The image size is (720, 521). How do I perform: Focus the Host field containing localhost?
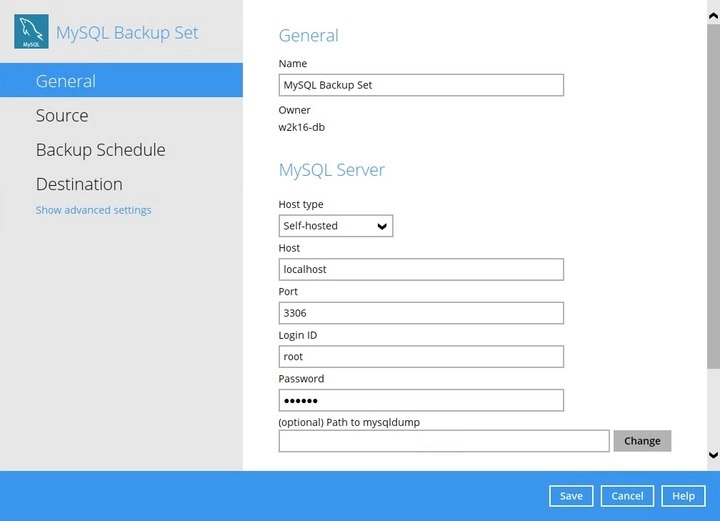coord(420,269)
